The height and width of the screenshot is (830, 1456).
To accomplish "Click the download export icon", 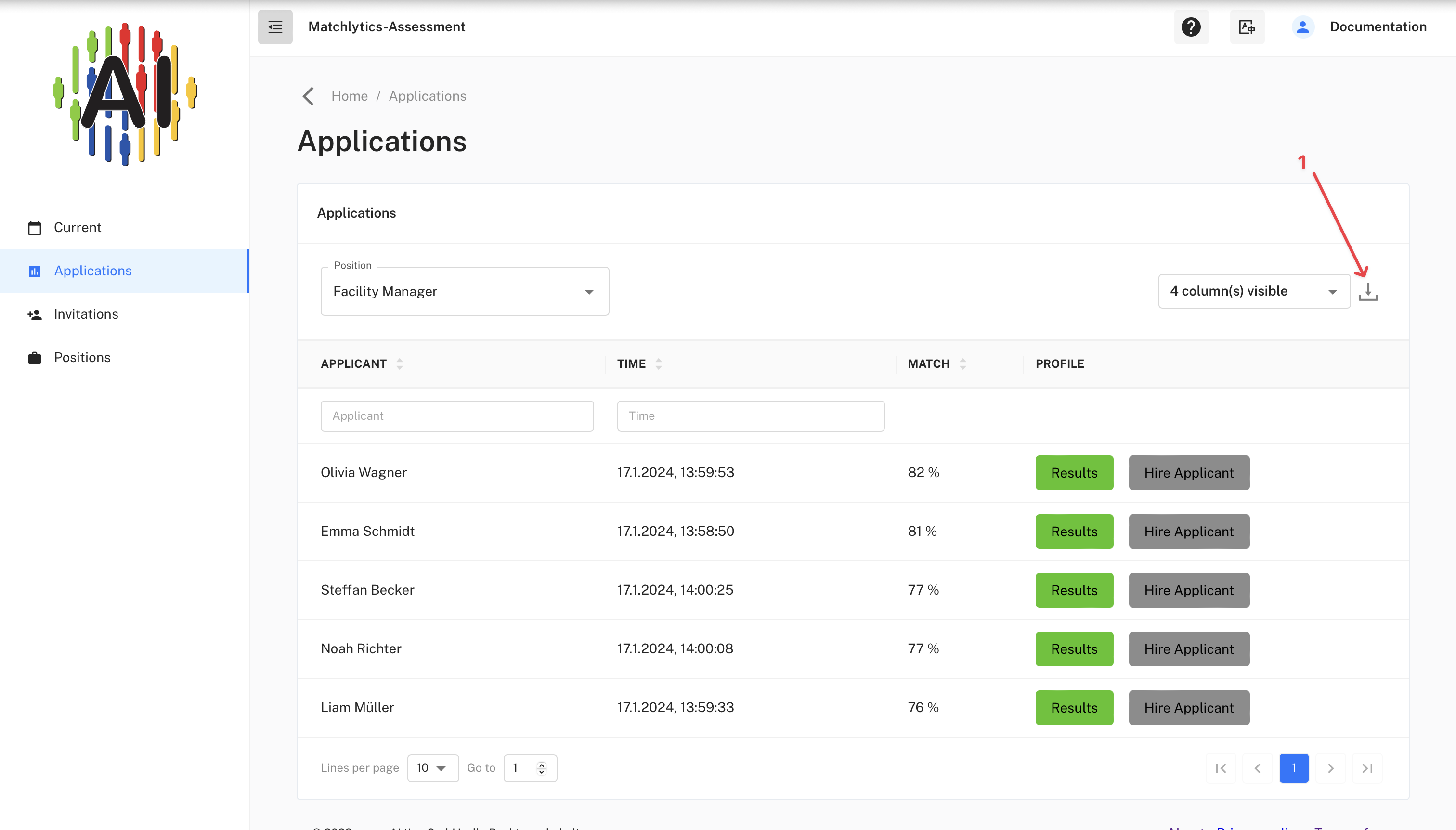I will tap(1367, 291).
